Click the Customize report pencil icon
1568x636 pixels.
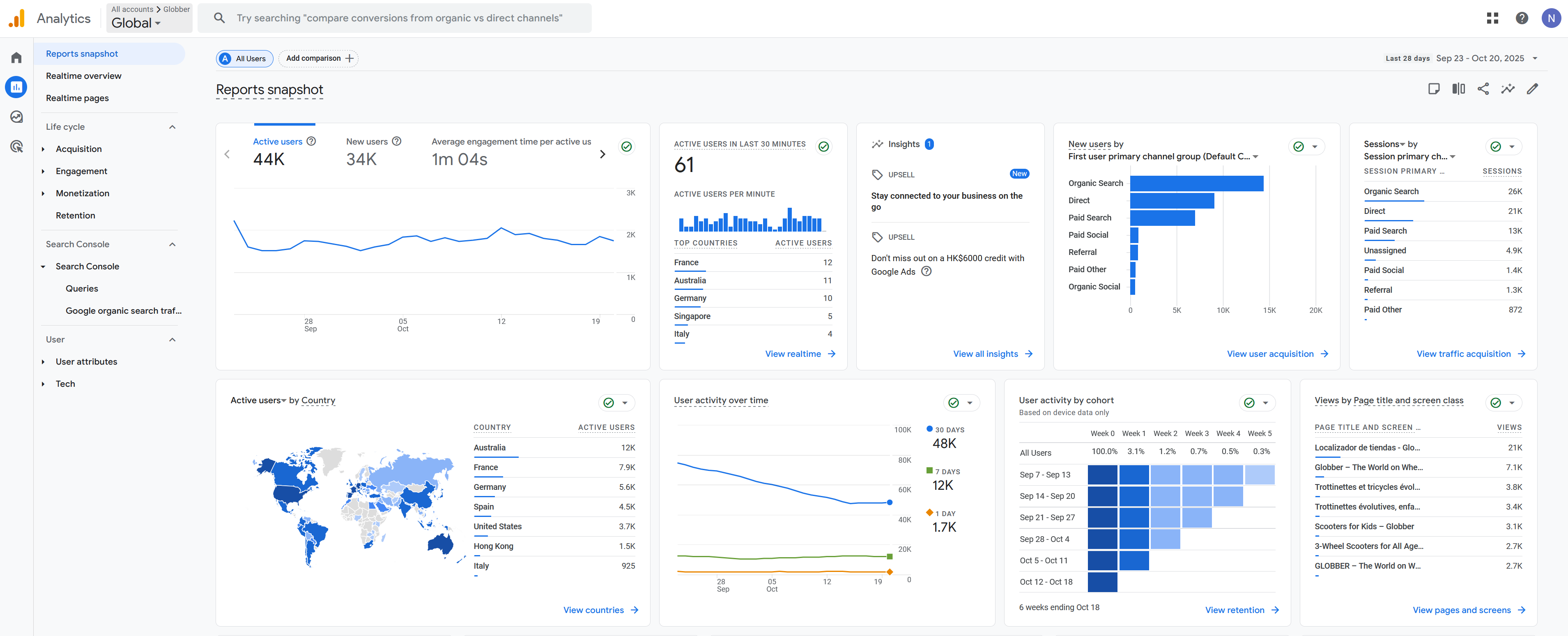click(x=1532, y=89)
